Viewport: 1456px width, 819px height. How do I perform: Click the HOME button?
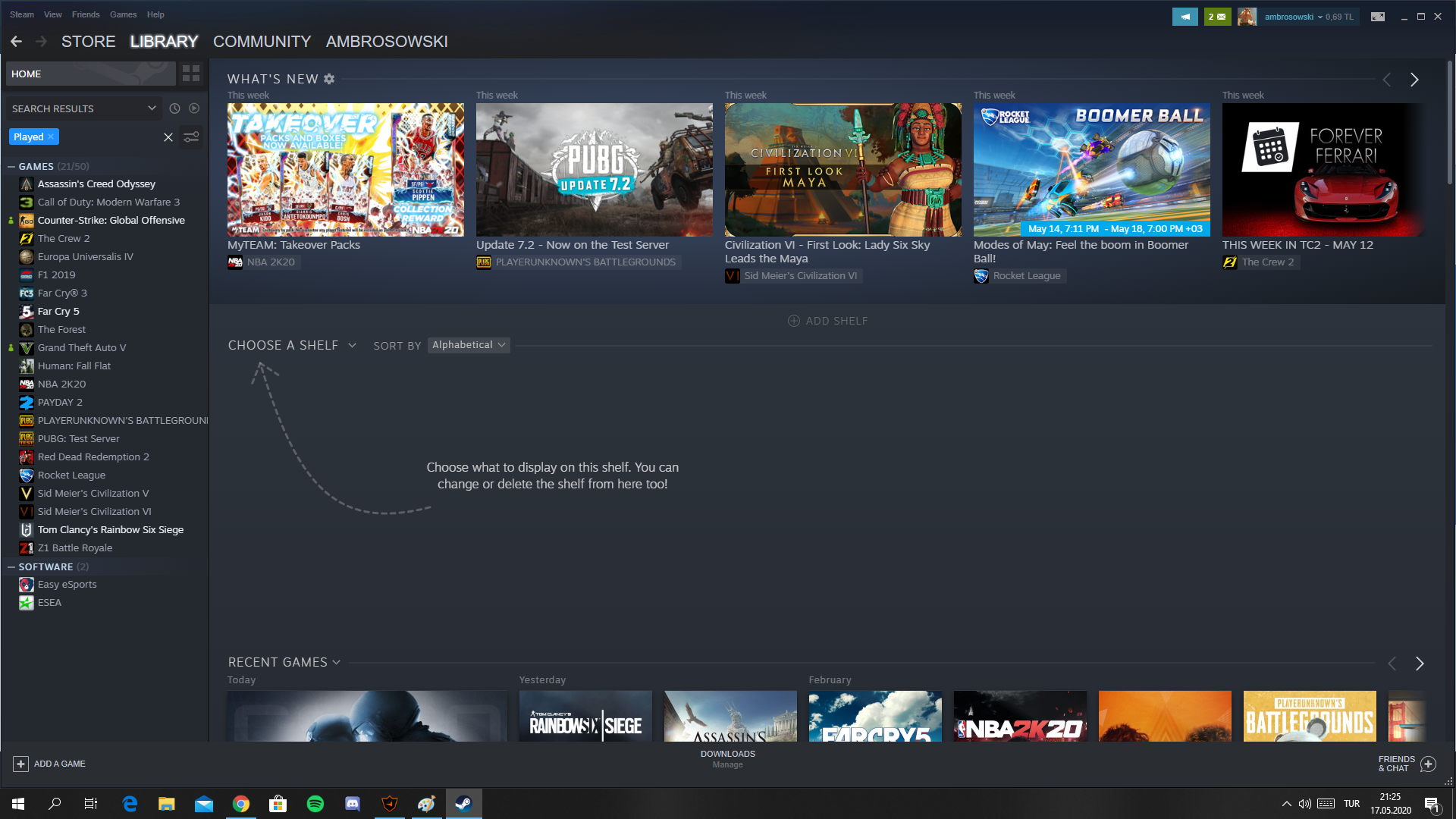[91, 74]
